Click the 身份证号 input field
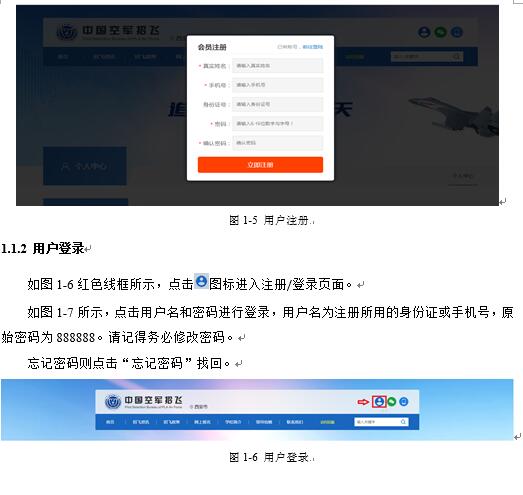Screen dimensions: 523x495 pos(278,104)
